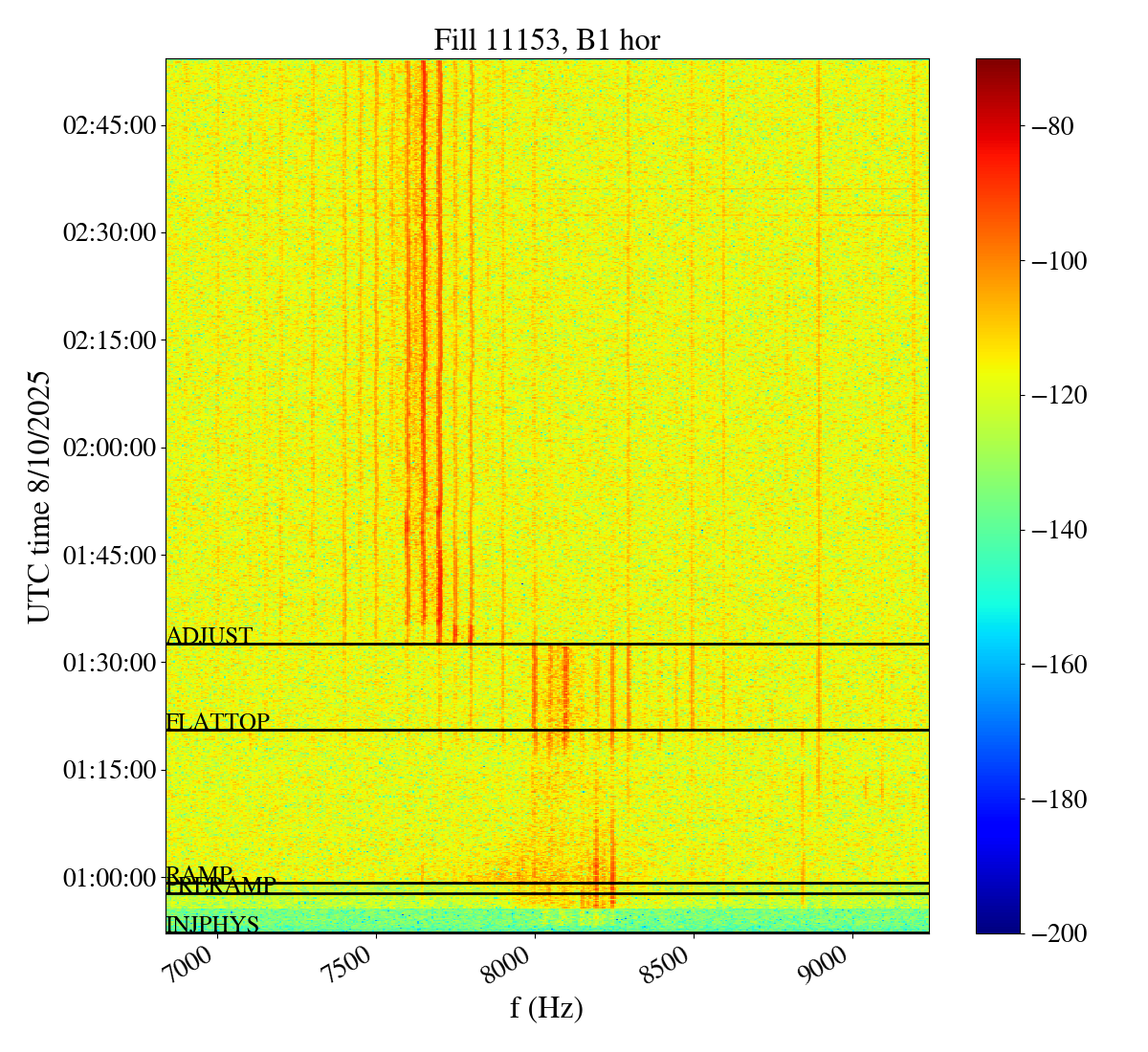Select the 02:00:00 time tick label
1148x1052 pixels.
tap(109, 448)
